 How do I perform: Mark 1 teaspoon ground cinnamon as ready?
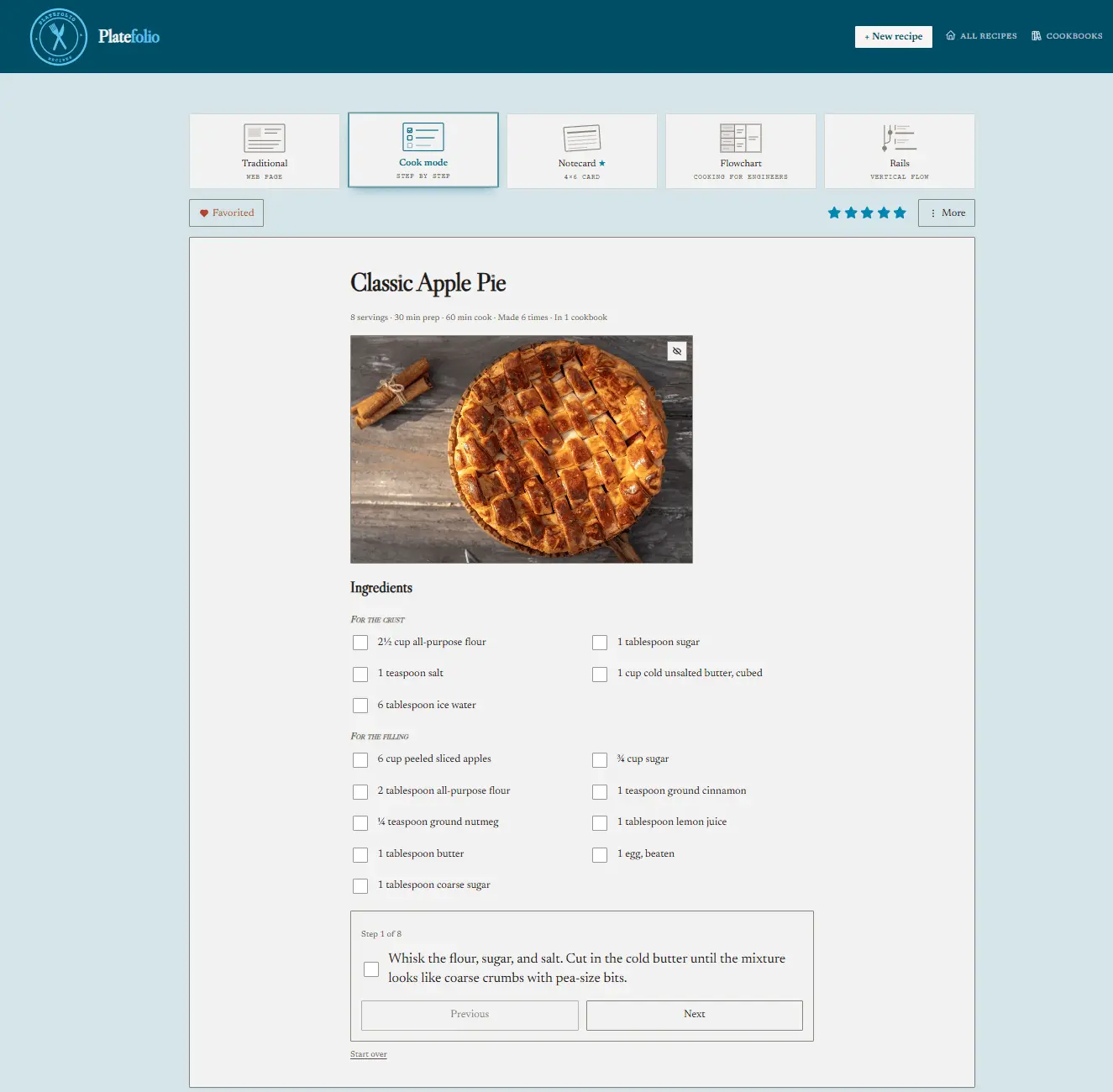pyautogui.click(x=600, y=792)
